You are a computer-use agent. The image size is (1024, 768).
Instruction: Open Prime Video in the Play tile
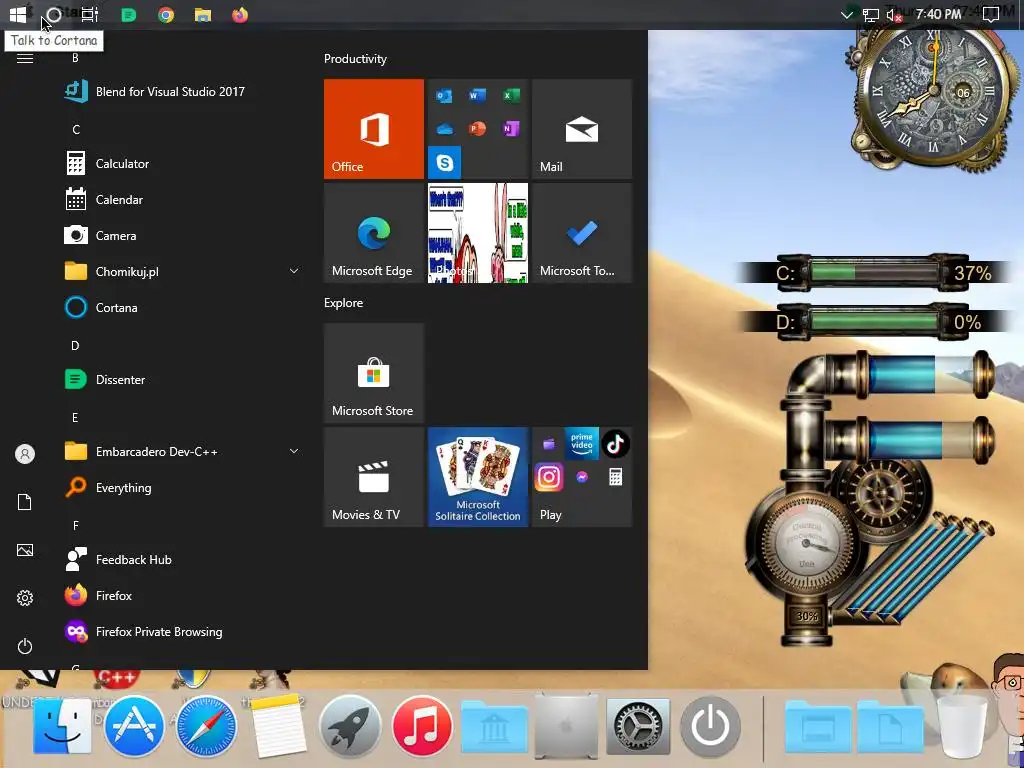click(581, 444)
